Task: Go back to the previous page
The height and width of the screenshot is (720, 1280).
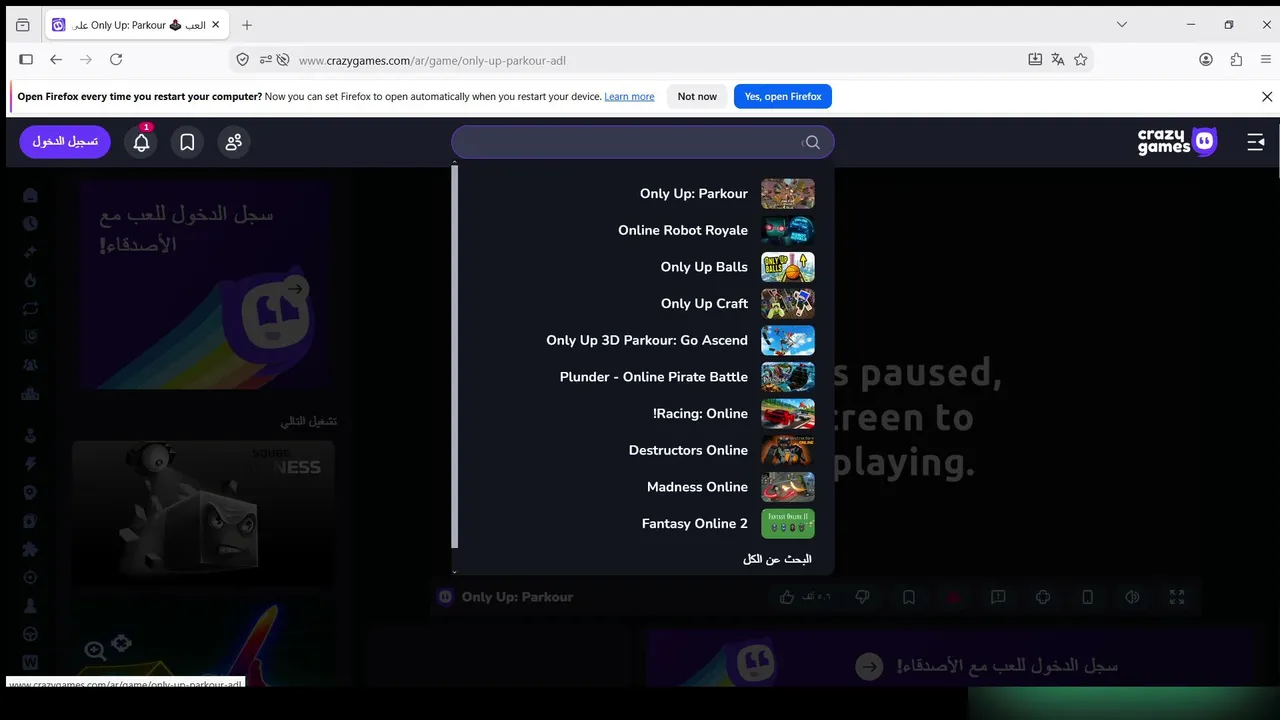Action: click(x=56, y=60)
